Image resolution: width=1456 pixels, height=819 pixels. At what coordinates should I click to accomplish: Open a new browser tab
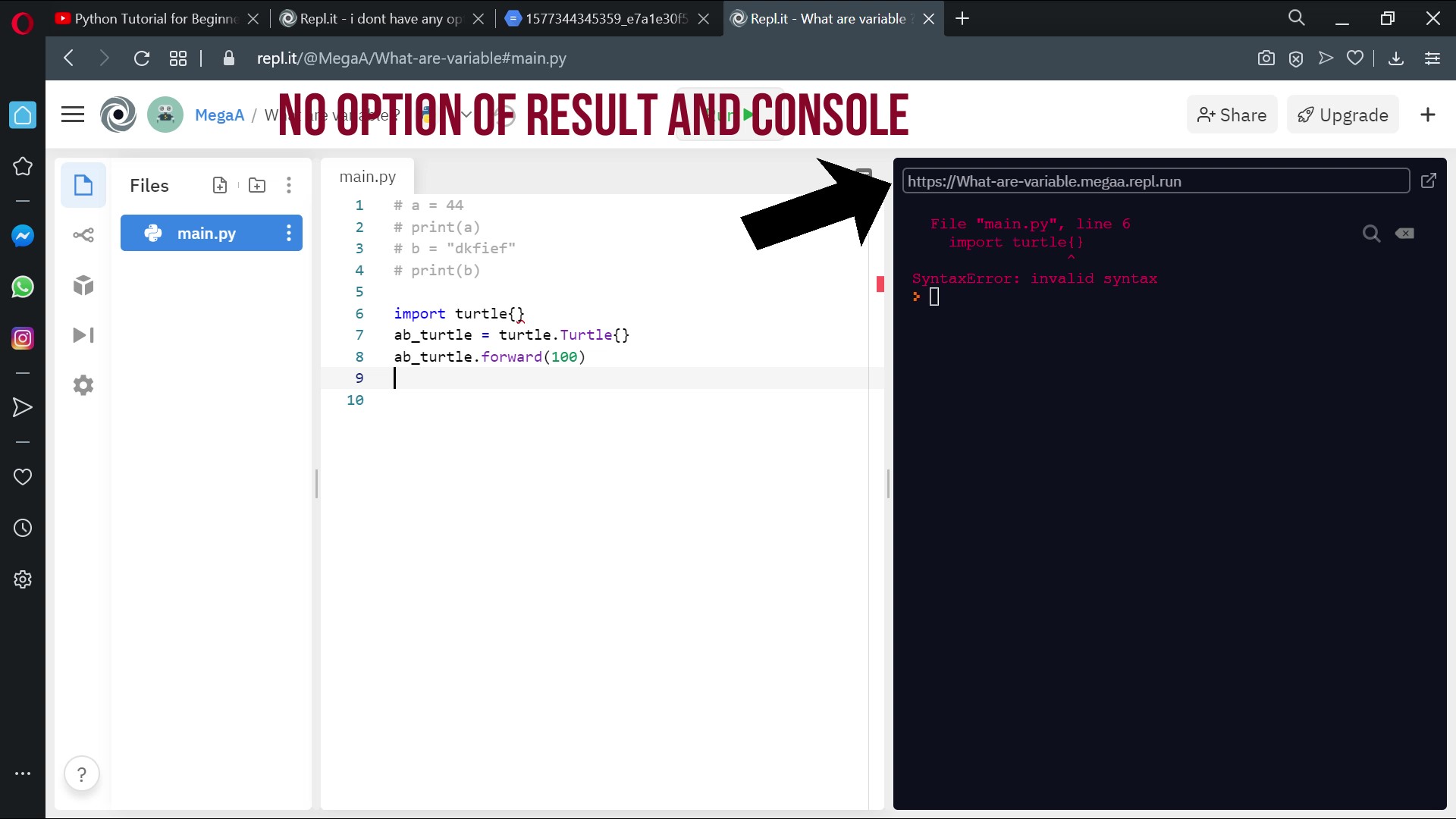(x=962, y=18)
